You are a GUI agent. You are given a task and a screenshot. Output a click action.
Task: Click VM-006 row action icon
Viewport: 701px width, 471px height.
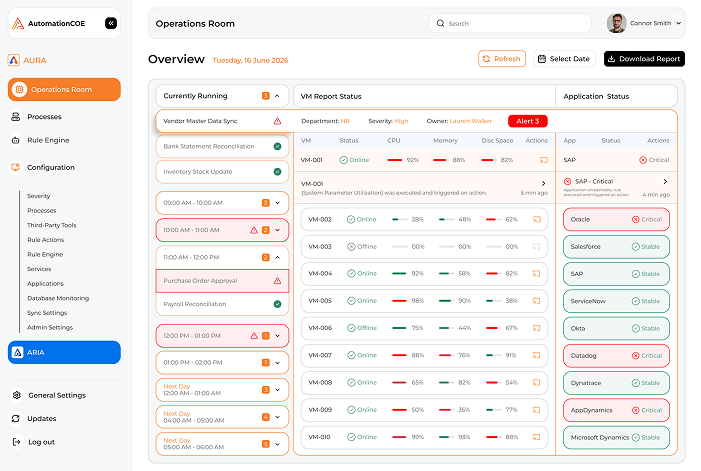(x=536, y=328)
